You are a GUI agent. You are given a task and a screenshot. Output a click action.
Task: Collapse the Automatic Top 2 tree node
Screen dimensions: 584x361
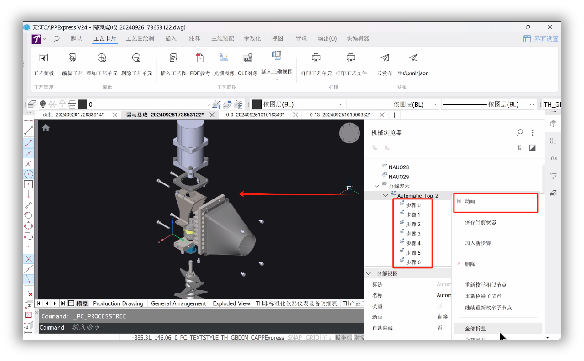385,195
